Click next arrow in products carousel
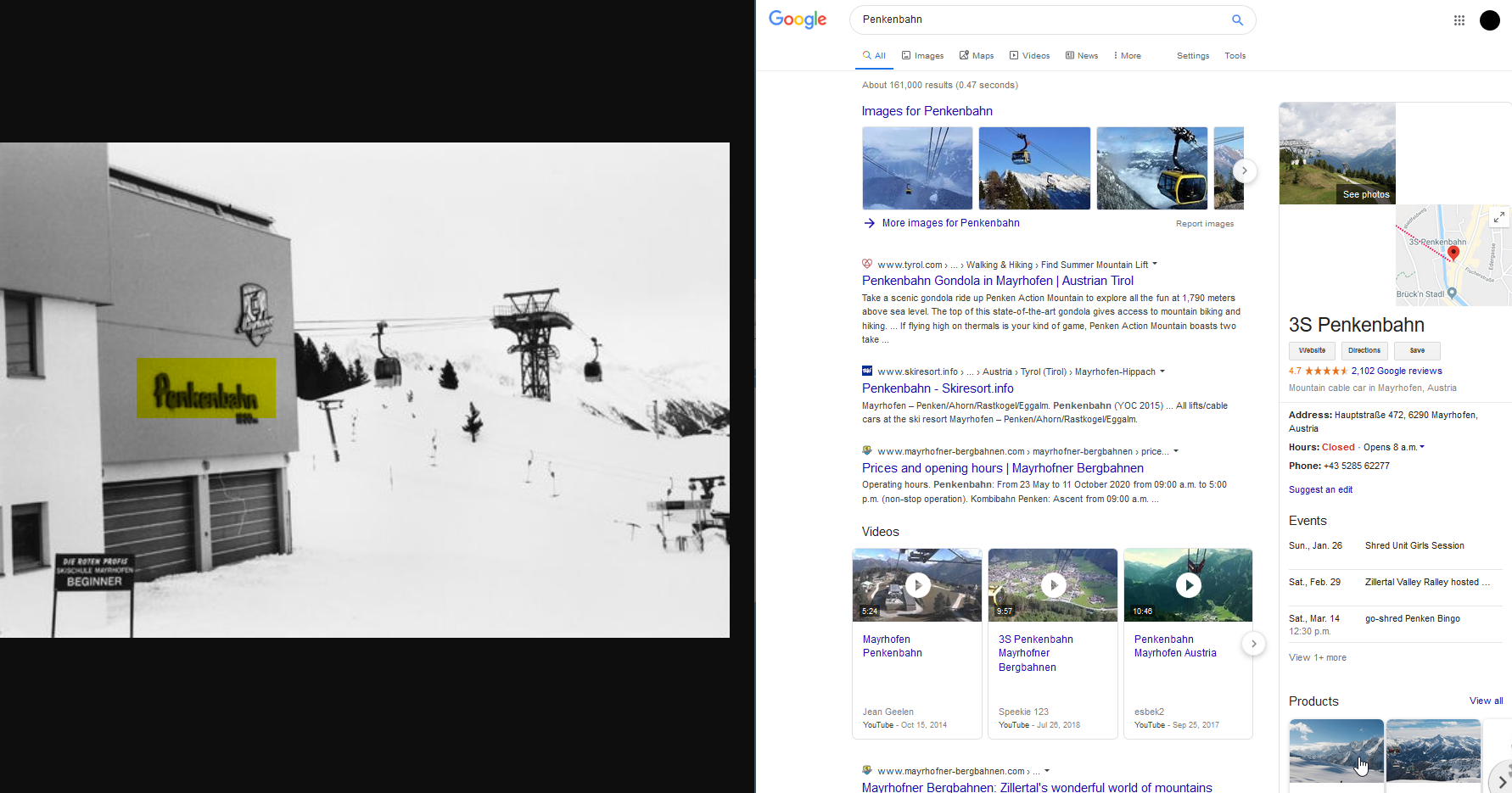Viewport: 1512px width, 793px height. (x=1502, y=781)
